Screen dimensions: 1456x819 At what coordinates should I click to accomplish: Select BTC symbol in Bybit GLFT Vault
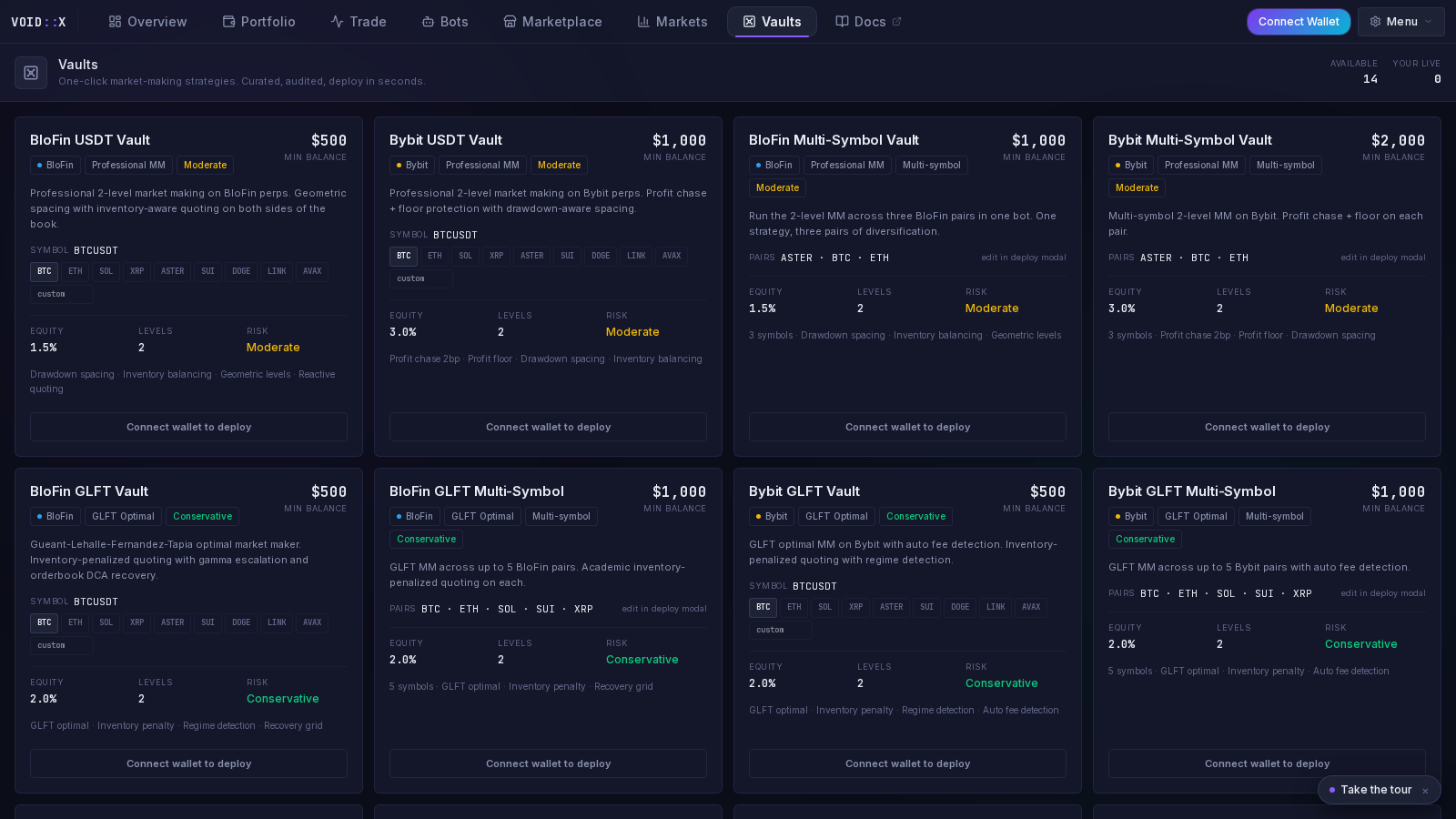(763, 607)
